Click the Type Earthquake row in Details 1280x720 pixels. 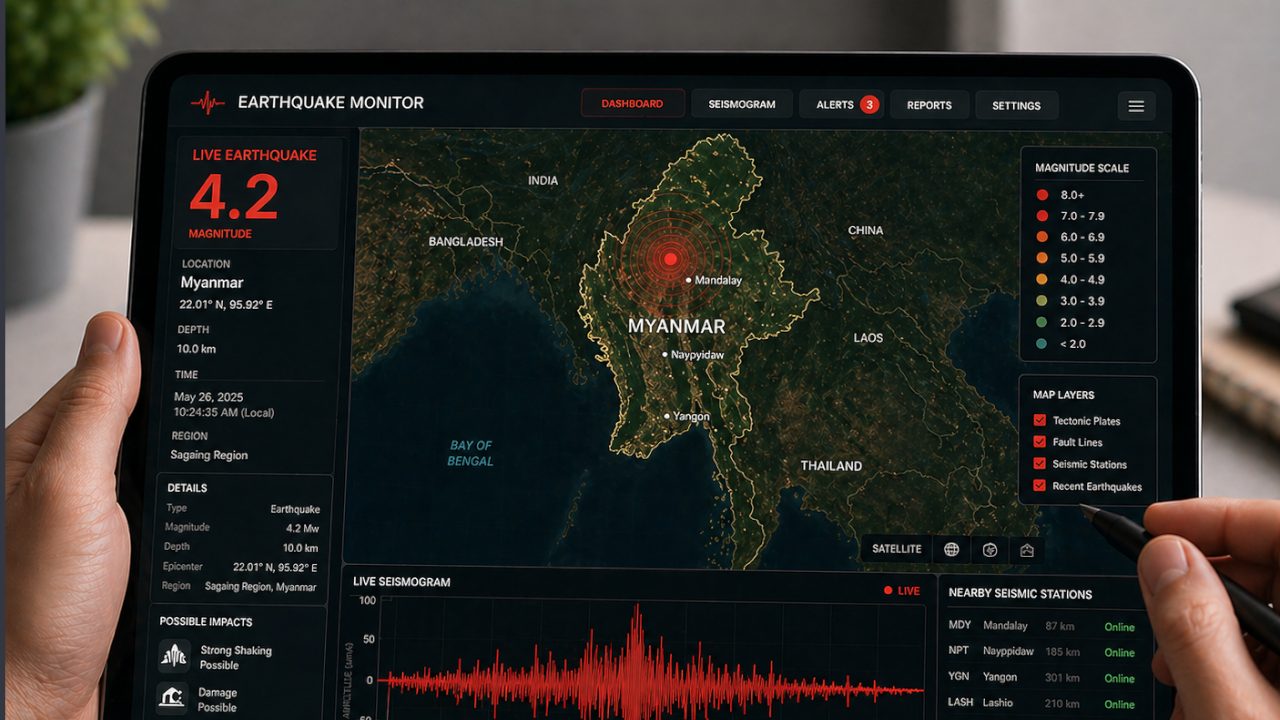point(243,509)
